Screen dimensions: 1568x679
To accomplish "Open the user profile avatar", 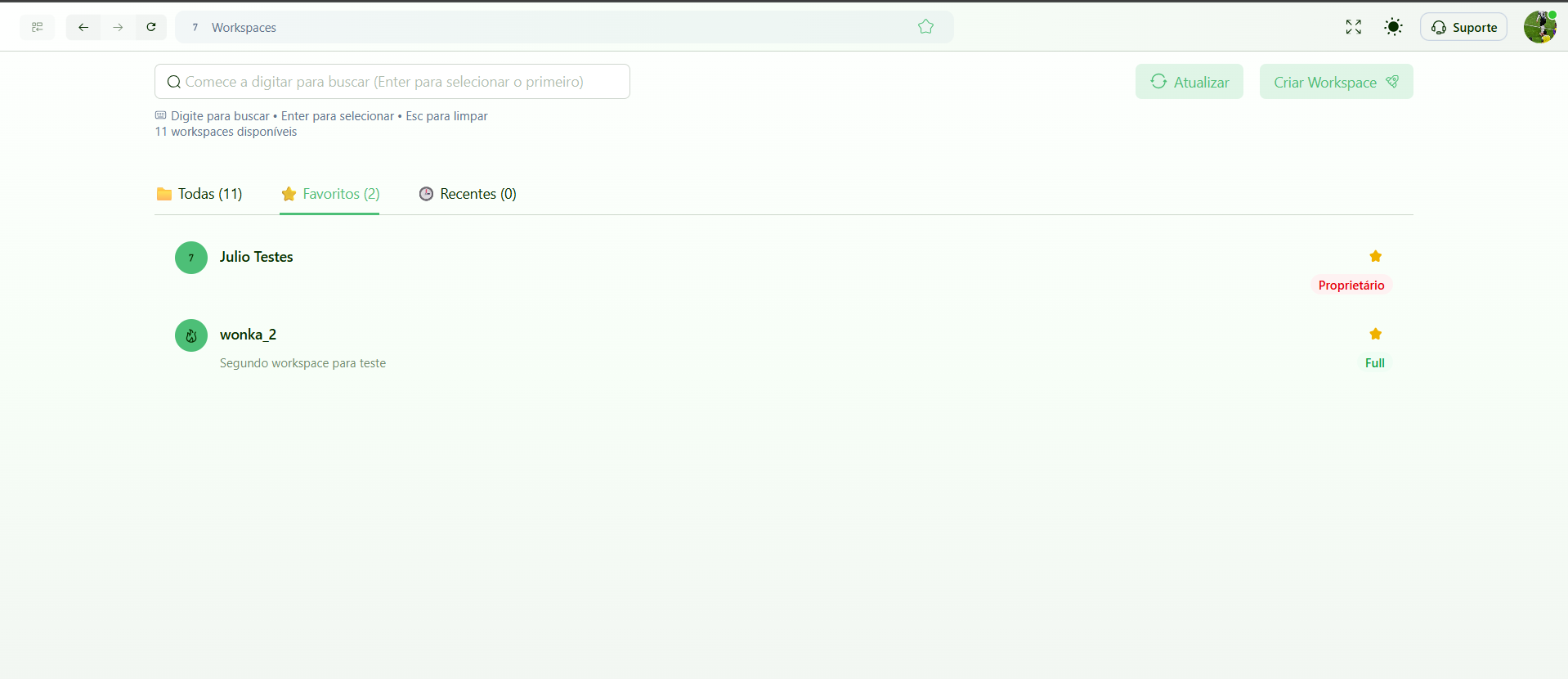I will coord(1539,27).
